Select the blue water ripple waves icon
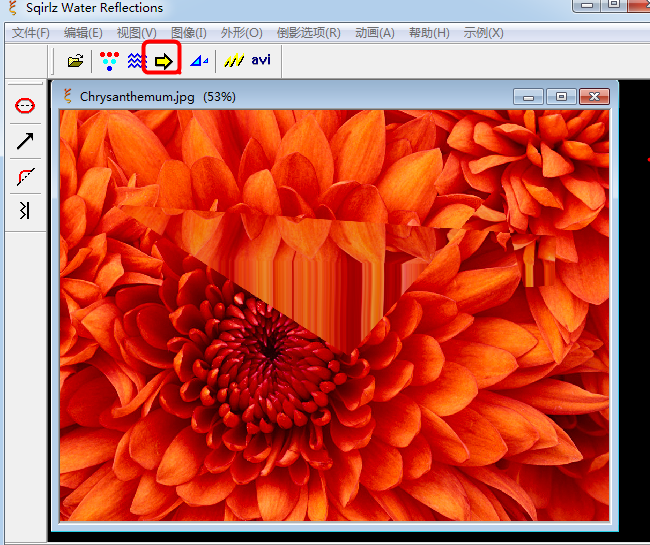 point(136,61)
